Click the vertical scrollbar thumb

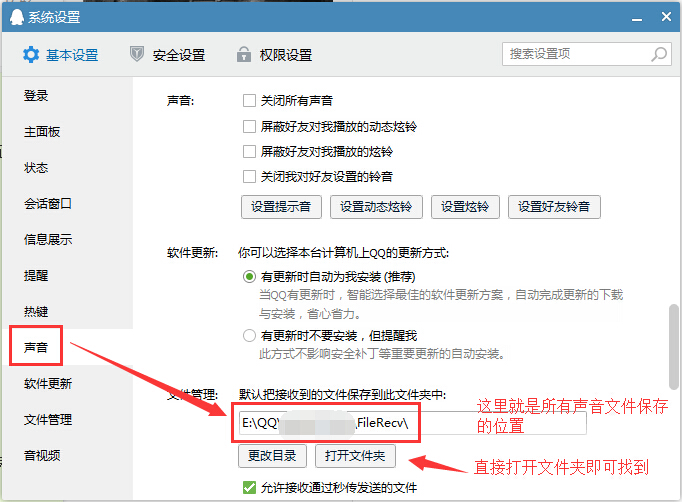coord(674,347)
